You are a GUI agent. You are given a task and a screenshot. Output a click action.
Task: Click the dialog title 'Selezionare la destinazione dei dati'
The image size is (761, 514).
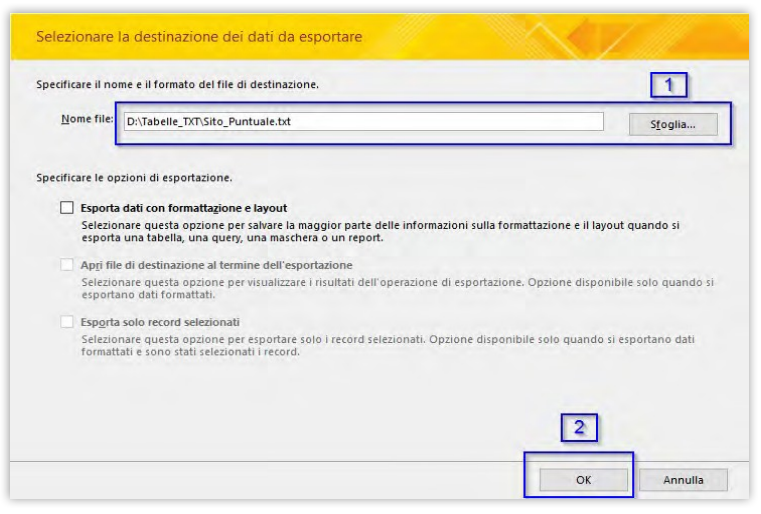[x=199, y=37]
